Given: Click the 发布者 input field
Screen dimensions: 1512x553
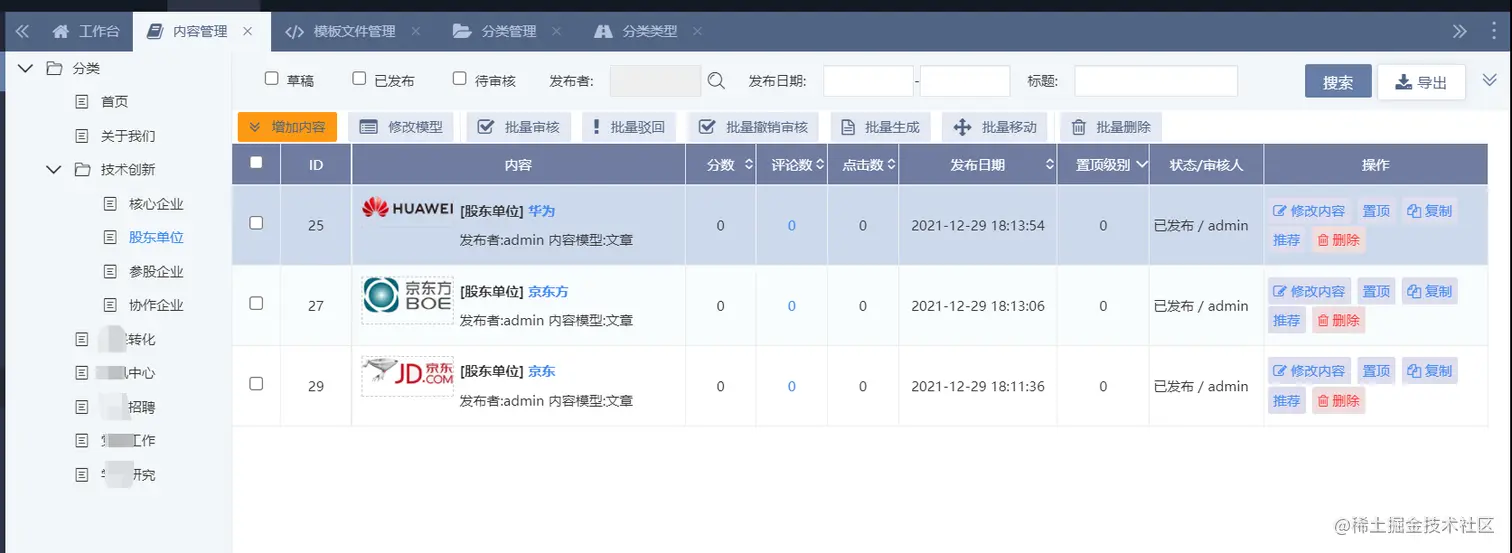Looking at the screenshot, I should [x=655, y=81].
